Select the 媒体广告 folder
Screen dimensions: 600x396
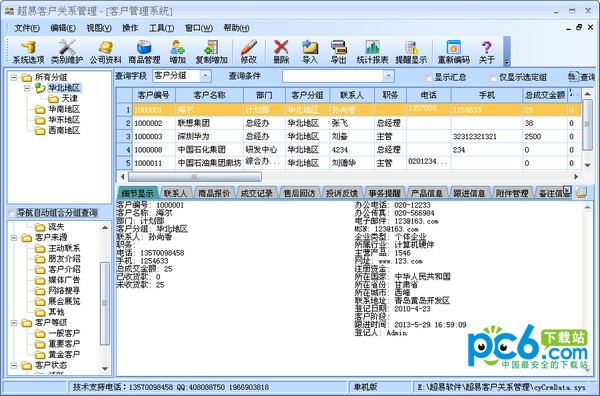coord(57,280)
